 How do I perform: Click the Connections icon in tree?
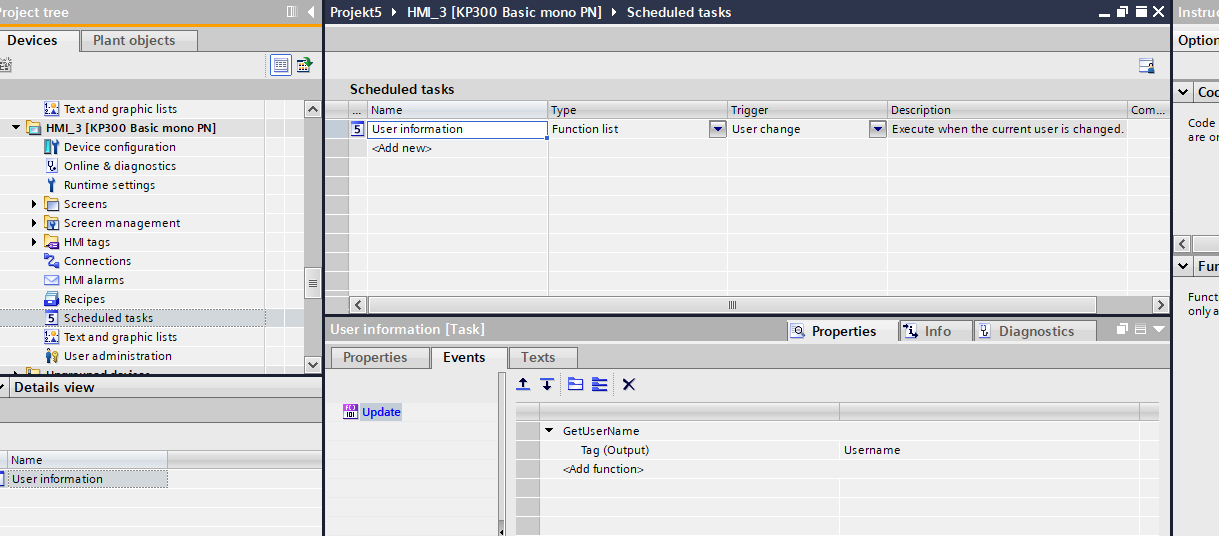[x=52, y=261]
